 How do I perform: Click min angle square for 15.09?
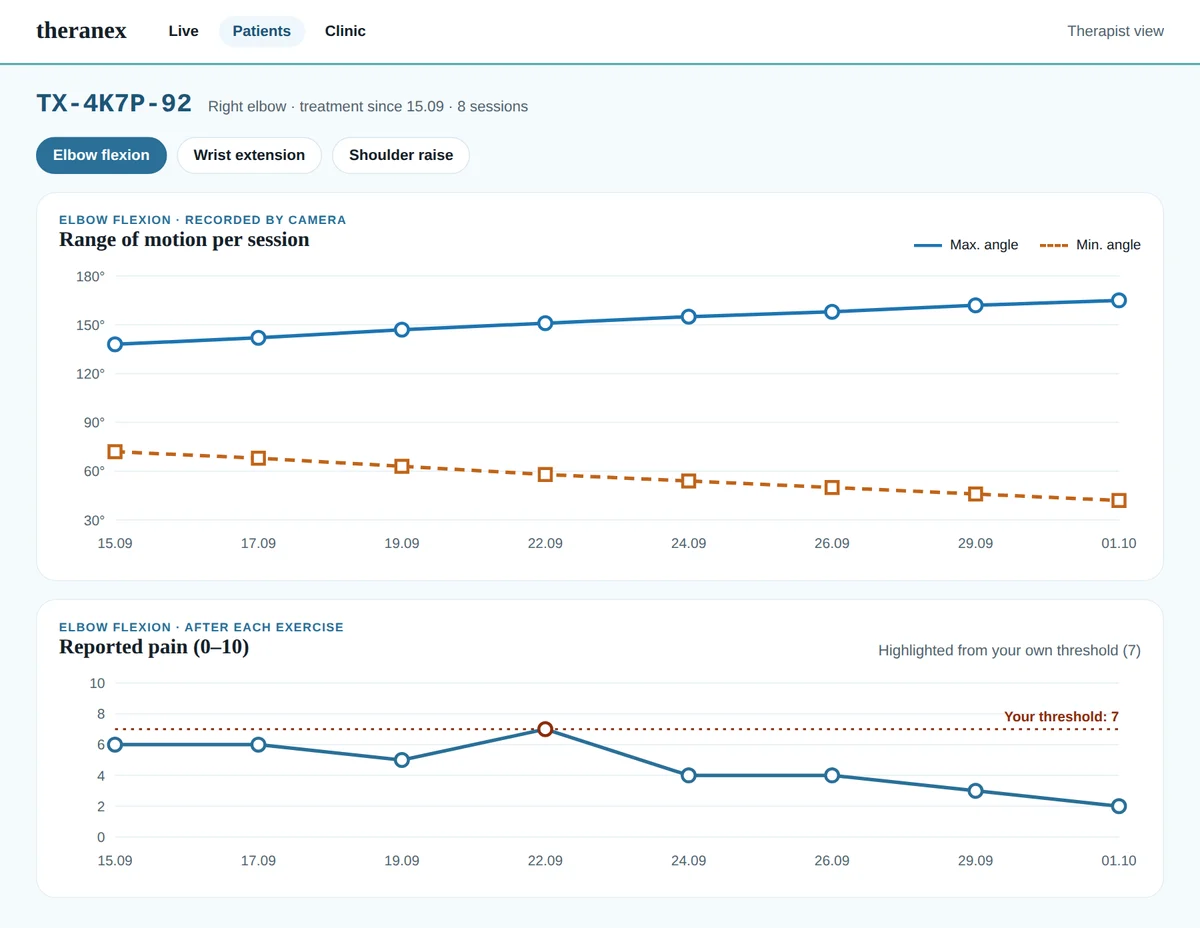point(115,452)
